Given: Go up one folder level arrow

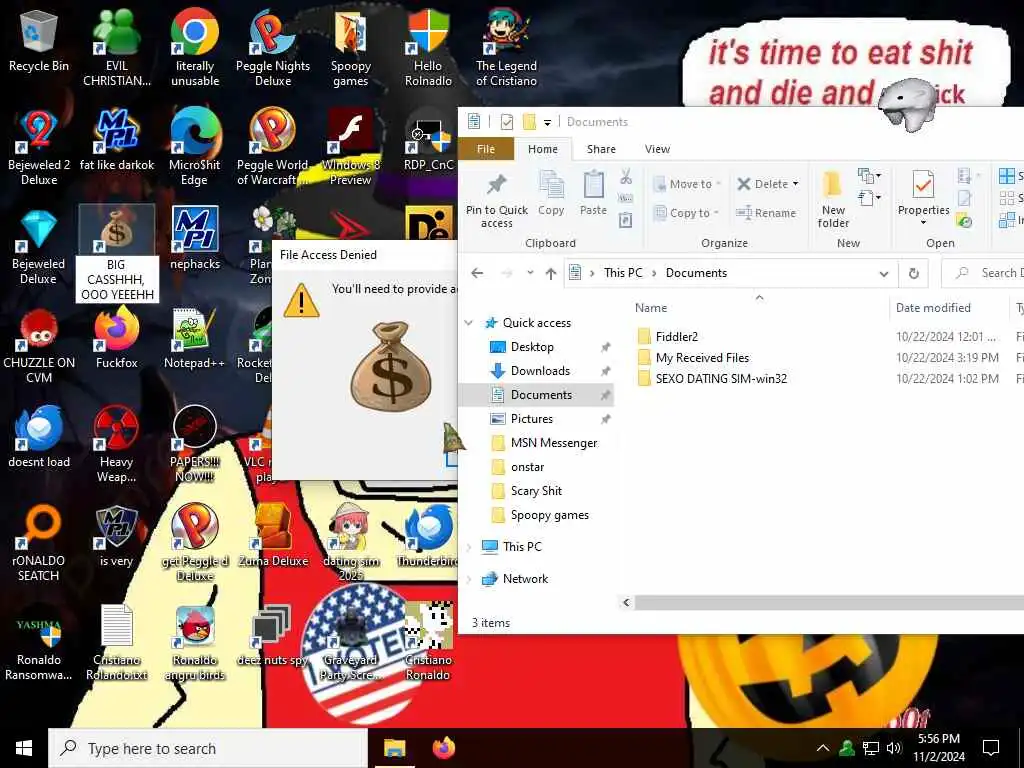Looking at the screenshot, I should [x=551, y=273].
